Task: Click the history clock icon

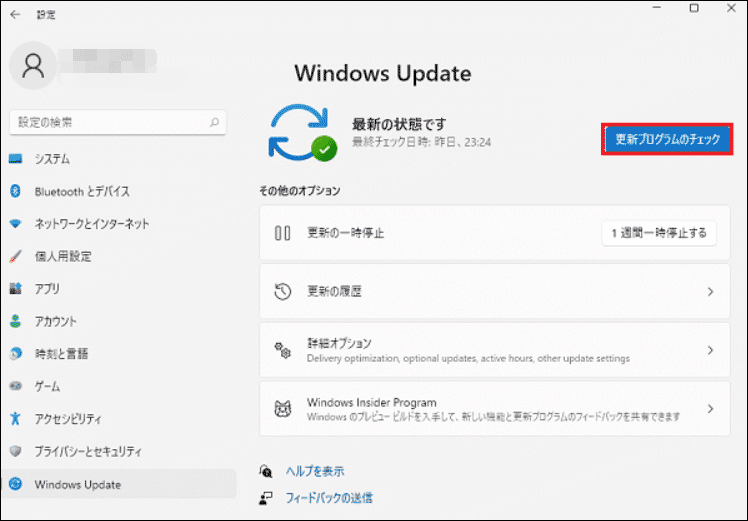Action: tap(282, 292)
